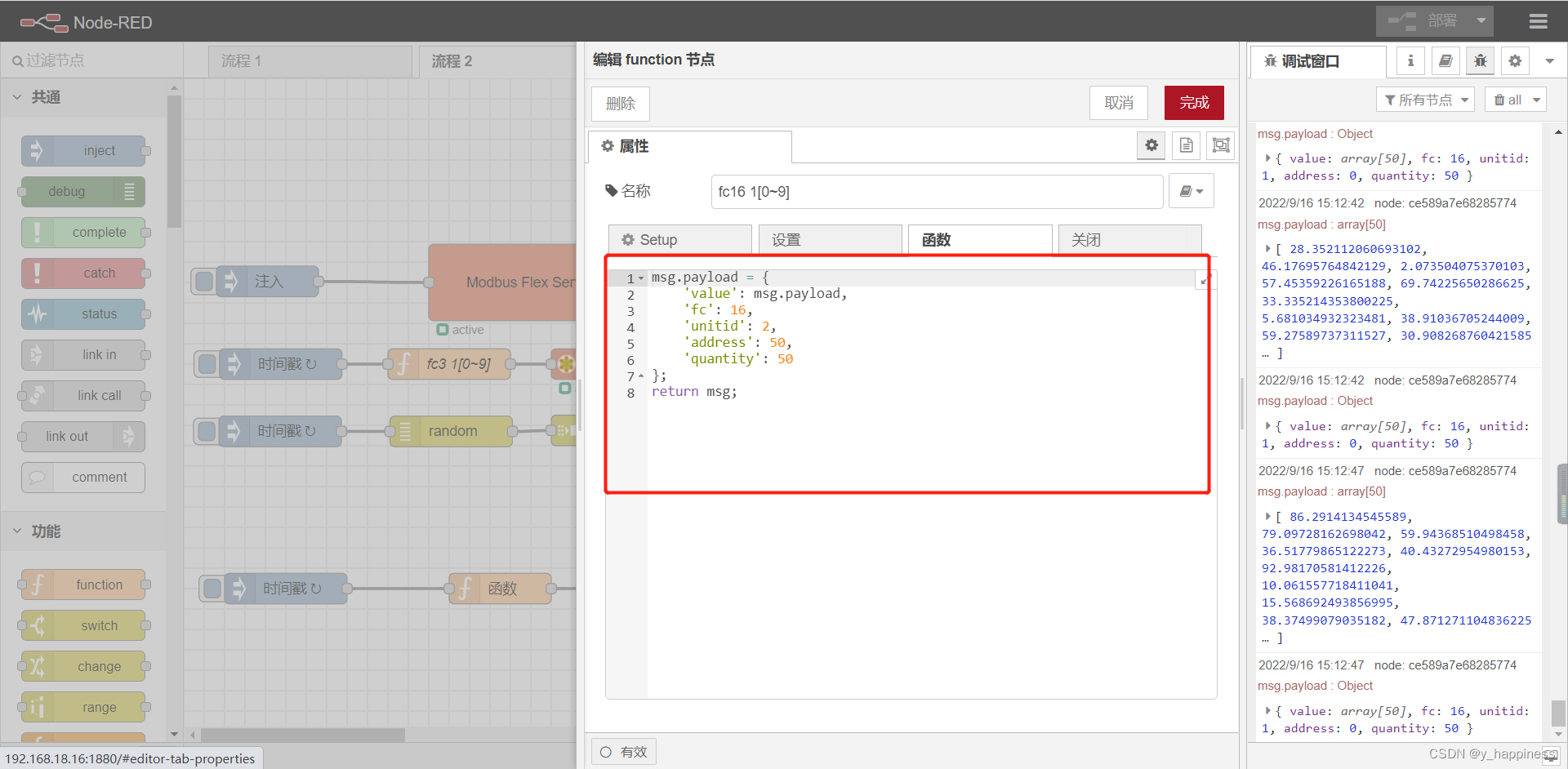This screenshot has width=1568, height=769.
Task: Open the configuration nodes gear sidebar icon
Action: coord(1515,60)
